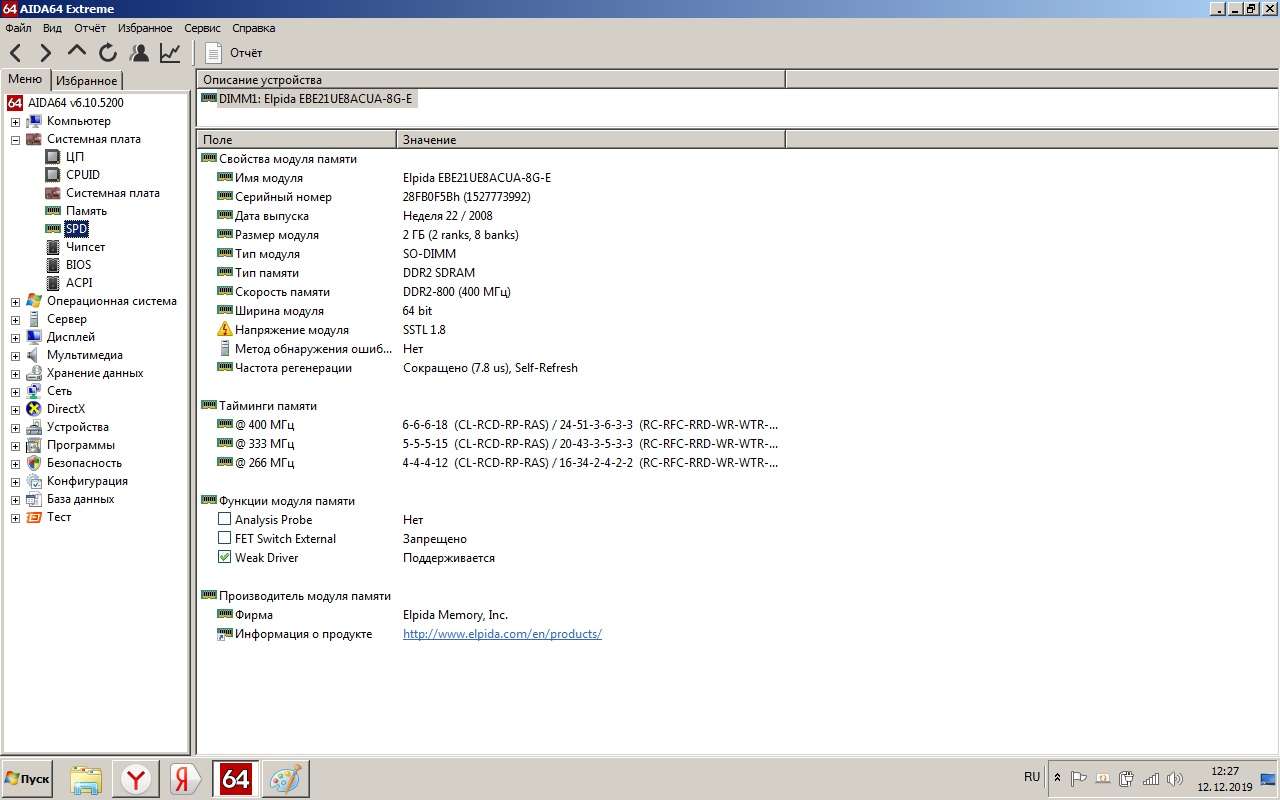The width and height of the screenshot is (1280, 800).
Task: Click the RU language indicator in tray
Action: click(1032, 777)
